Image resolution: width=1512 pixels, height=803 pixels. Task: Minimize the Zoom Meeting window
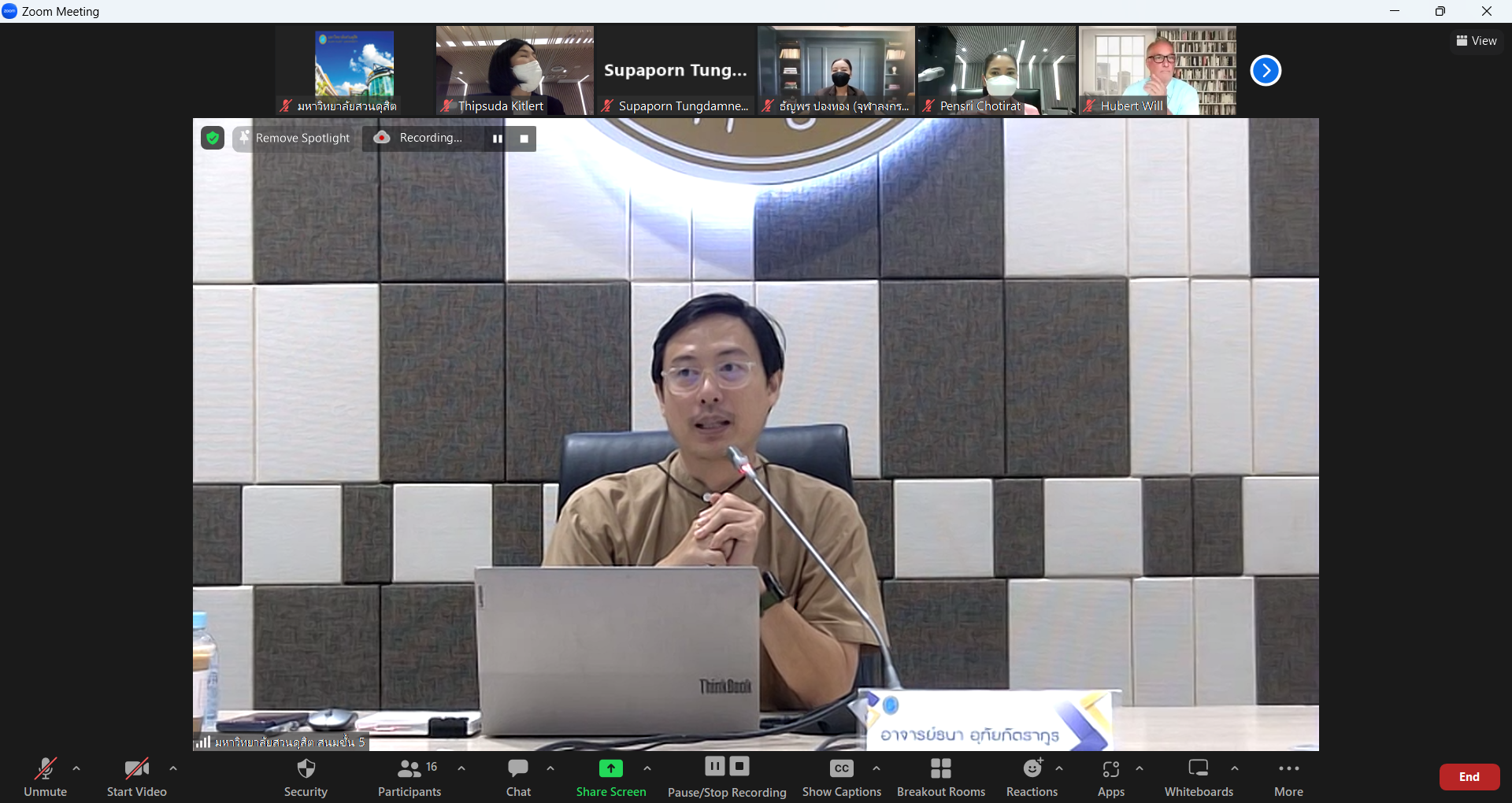(1395, 11)
